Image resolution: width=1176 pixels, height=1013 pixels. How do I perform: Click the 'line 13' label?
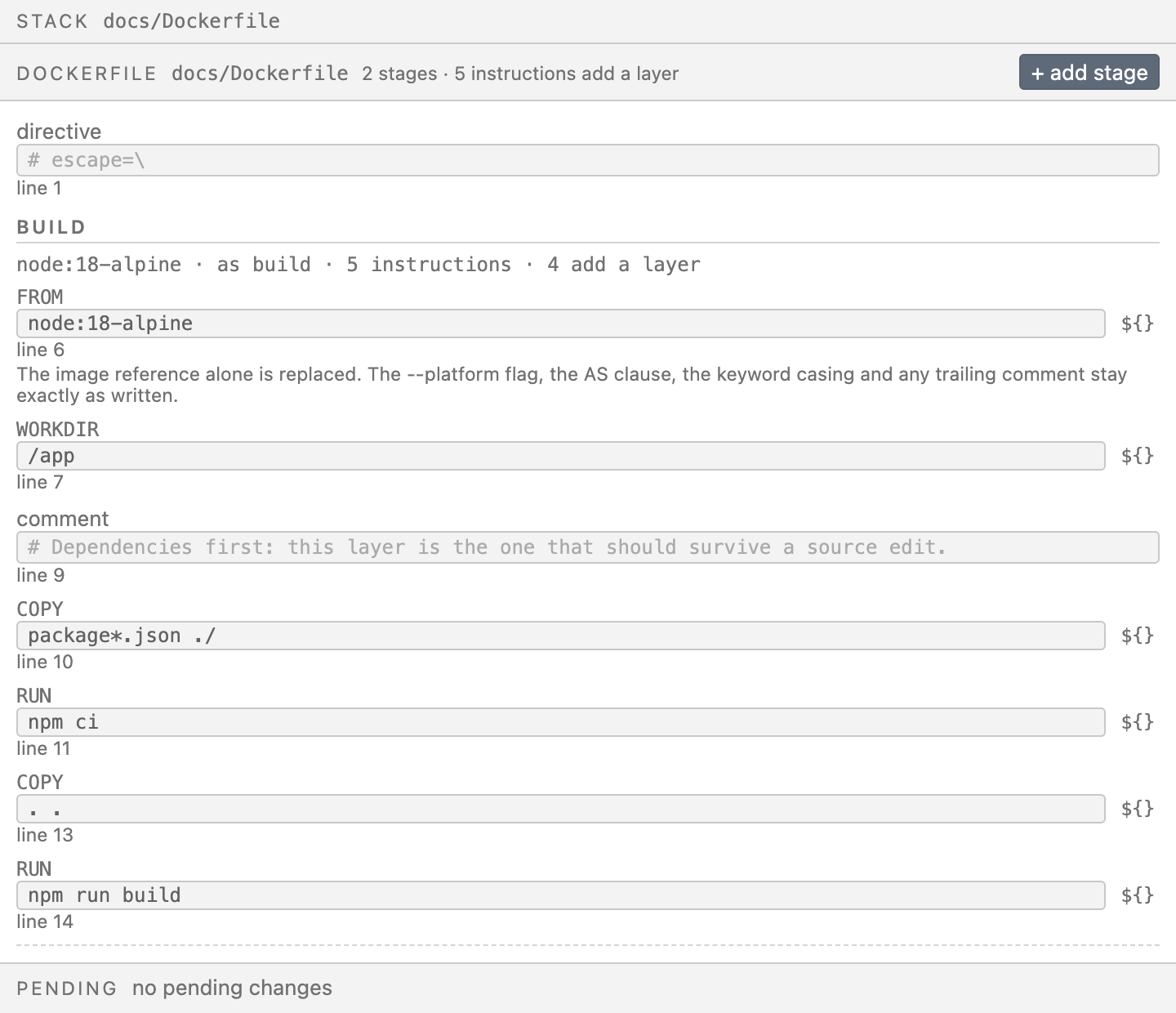tap(45, 835)
